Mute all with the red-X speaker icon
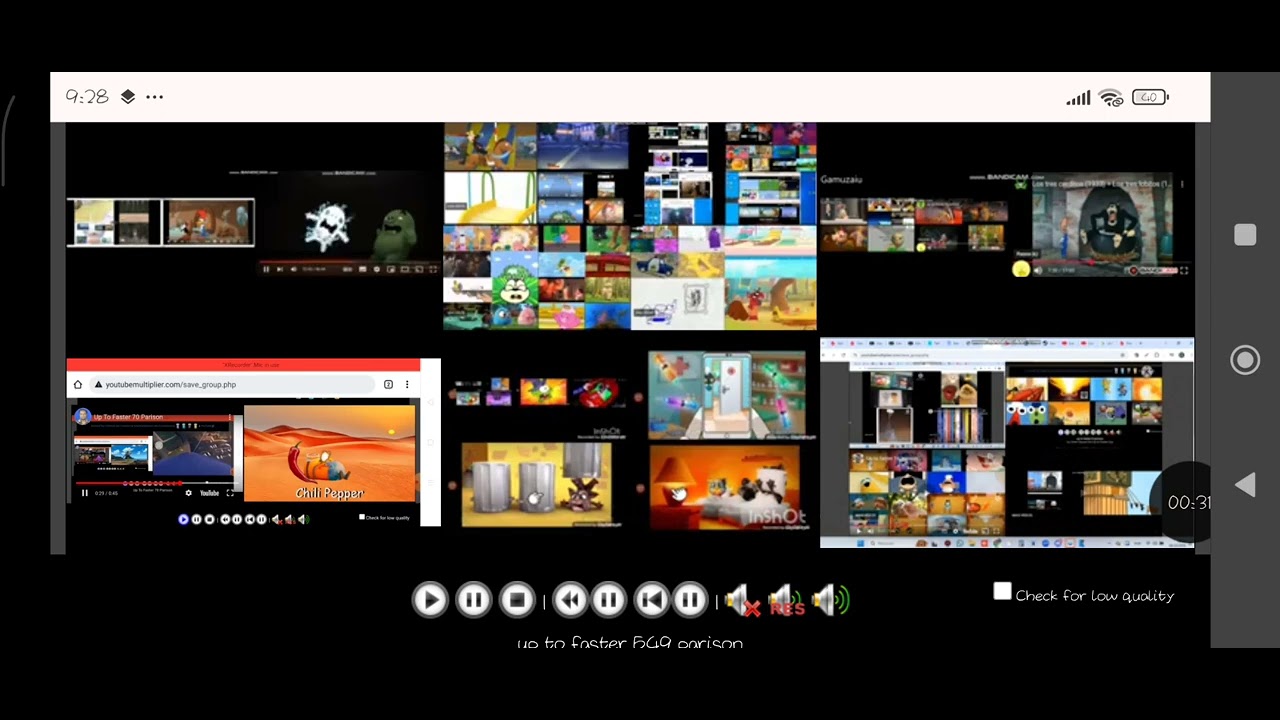 (x=742, y=601)
